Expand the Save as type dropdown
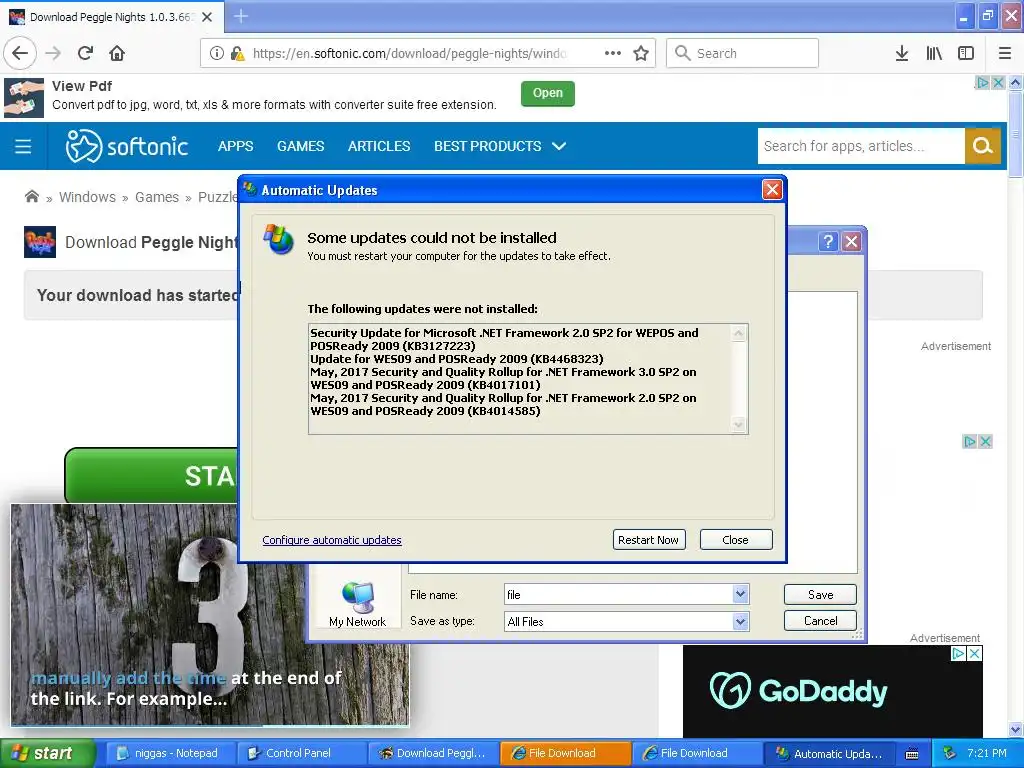The image size is (1024, 768). tap(740, 621)
